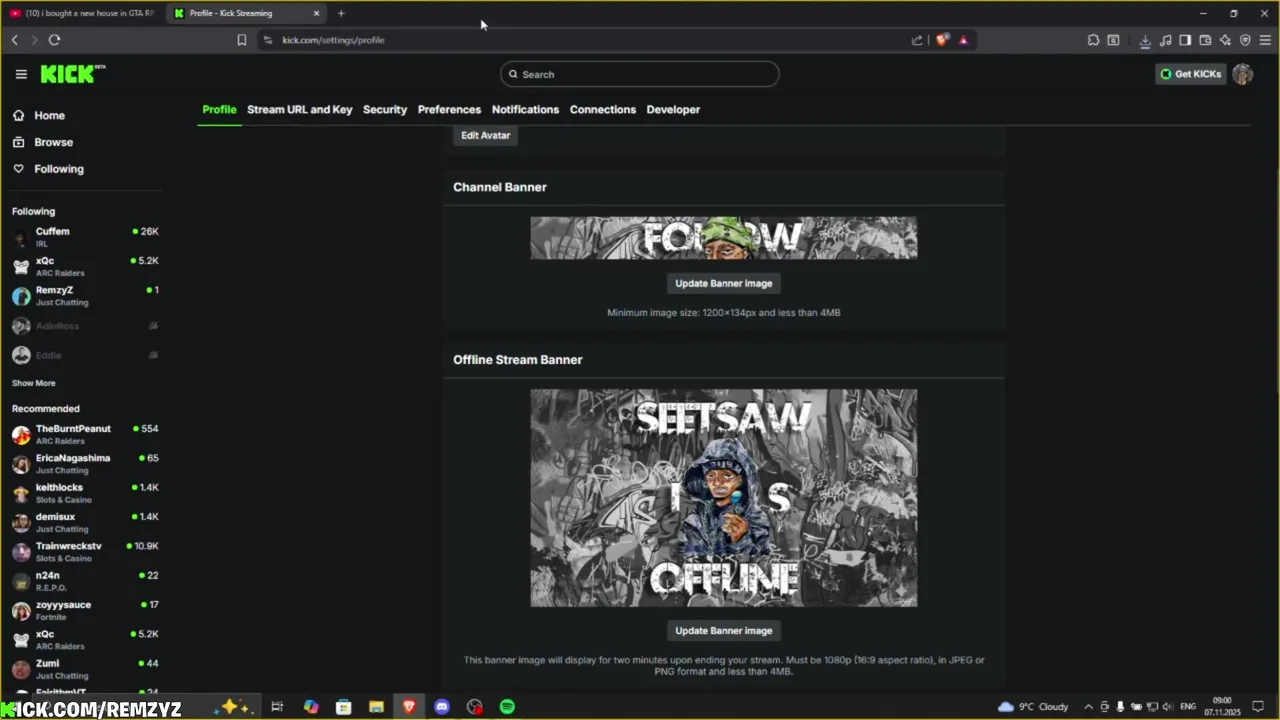Open the Brave Rewards triangle icon

[963, 40]
